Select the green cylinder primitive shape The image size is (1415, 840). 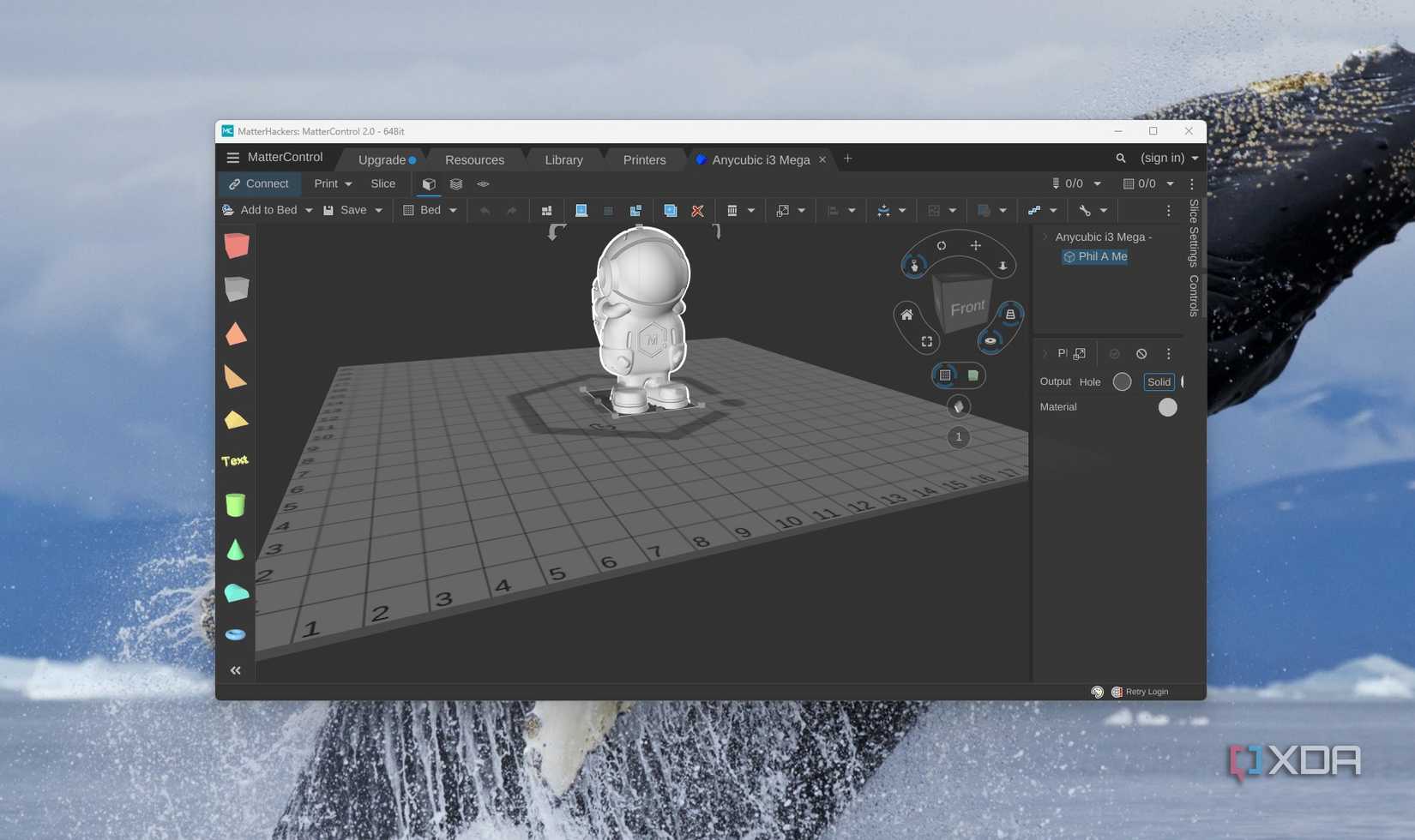tap(236, 505)
